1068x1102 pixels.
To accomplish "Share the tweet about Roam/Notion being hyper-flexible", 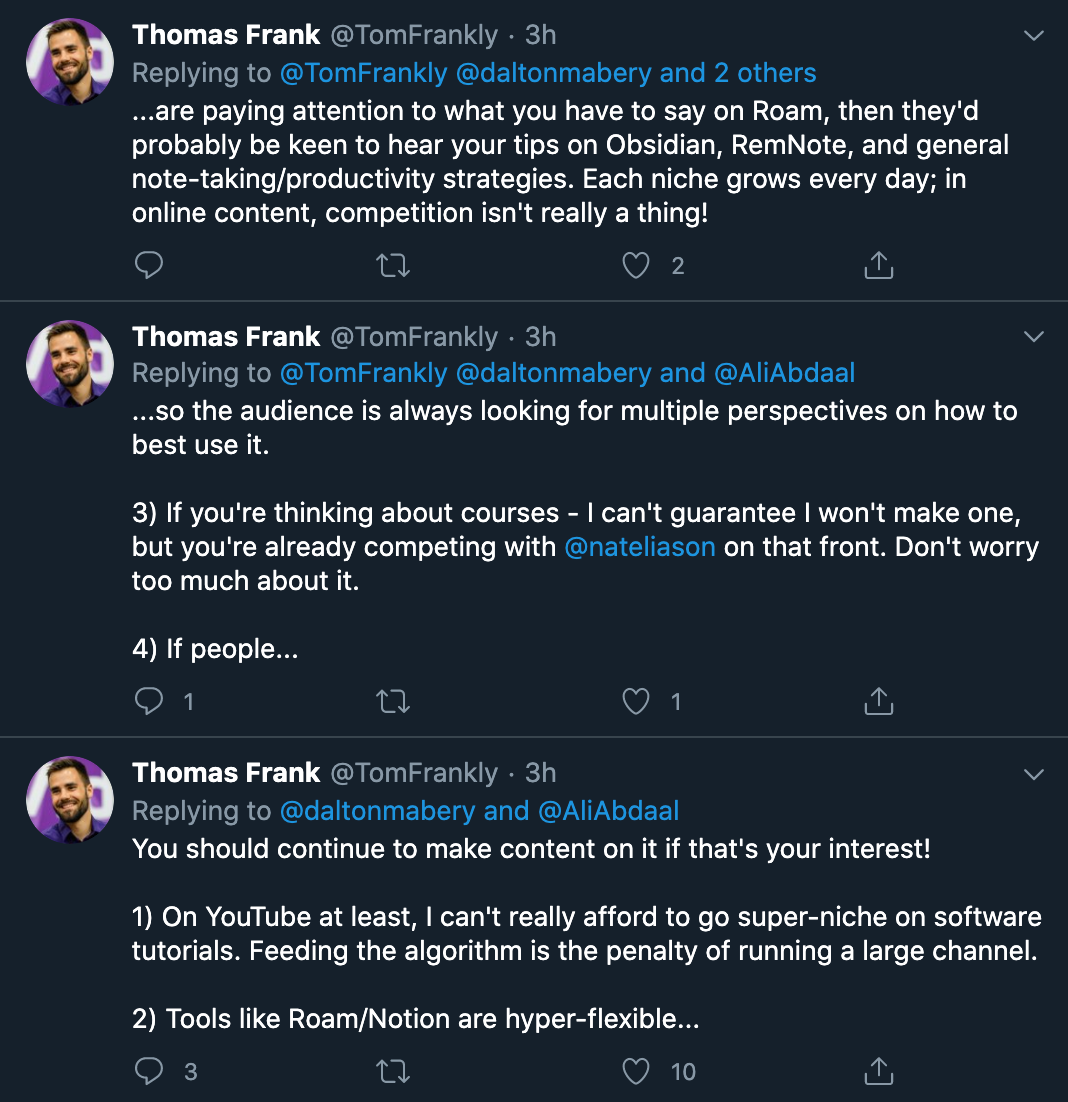I will point(878,1071).
